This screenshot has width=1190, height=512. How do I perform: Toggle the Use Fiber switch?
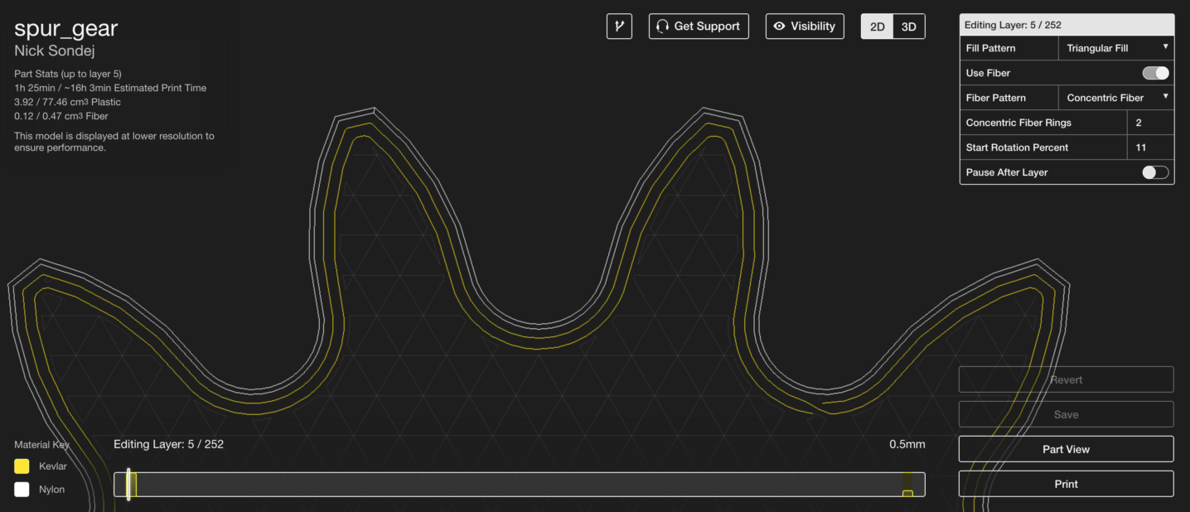tap(1155, 73)
